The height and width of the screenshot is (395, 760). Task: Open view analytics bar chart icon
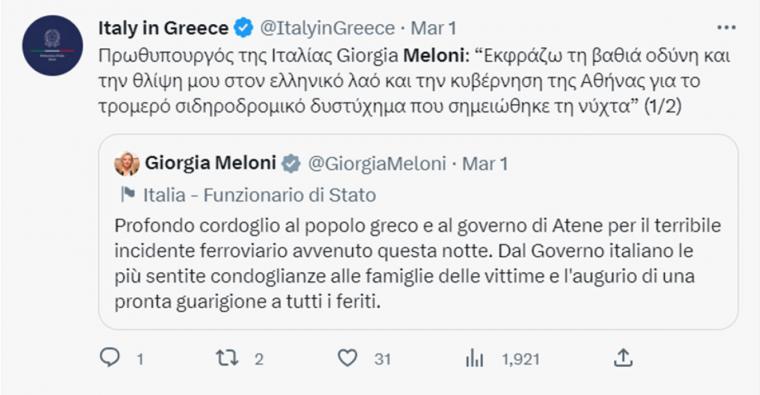click(474, 359)
